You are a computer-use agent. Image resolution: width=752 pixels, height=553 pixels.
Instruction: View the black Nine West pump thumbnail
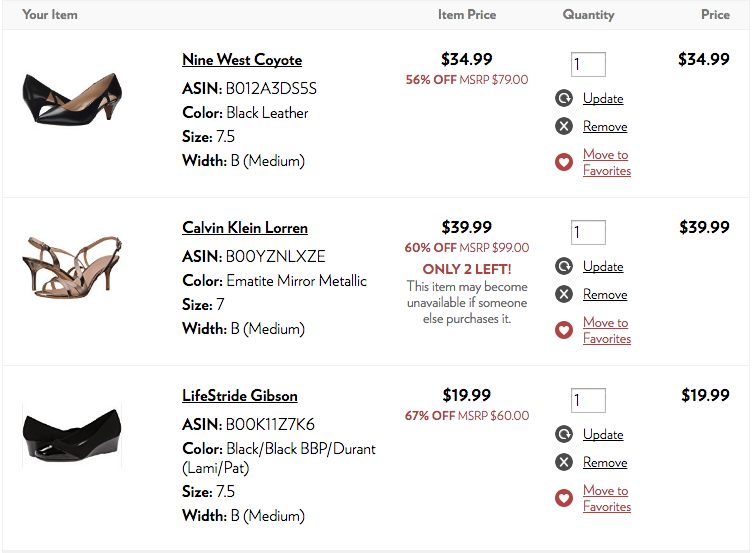coord(72,100)
